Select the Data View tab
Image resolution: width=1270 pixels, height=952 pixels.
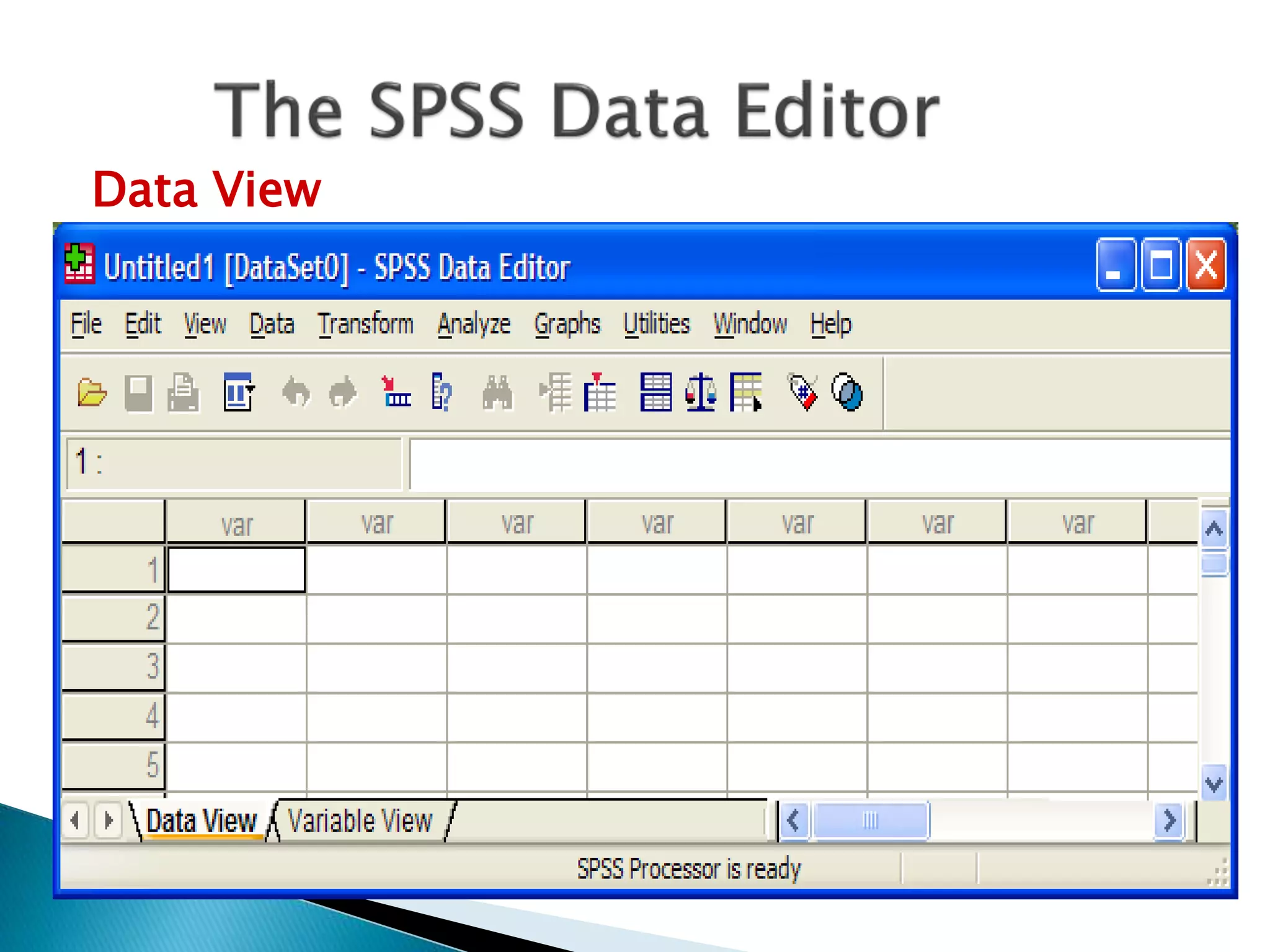click(202, 821)
